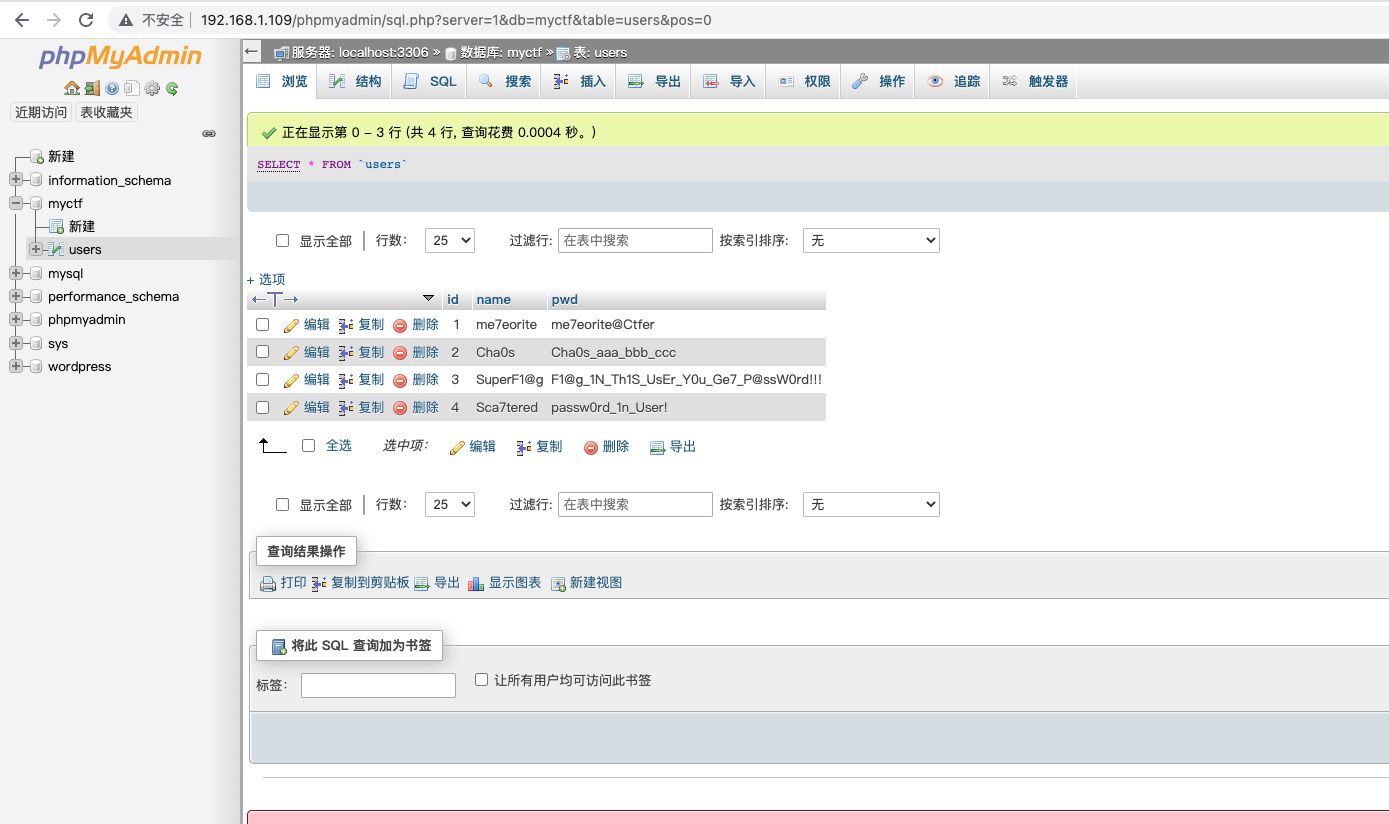Click the + 选项 options link
1389x824 pixels.
pyautogui.click(x=266, y=279)
